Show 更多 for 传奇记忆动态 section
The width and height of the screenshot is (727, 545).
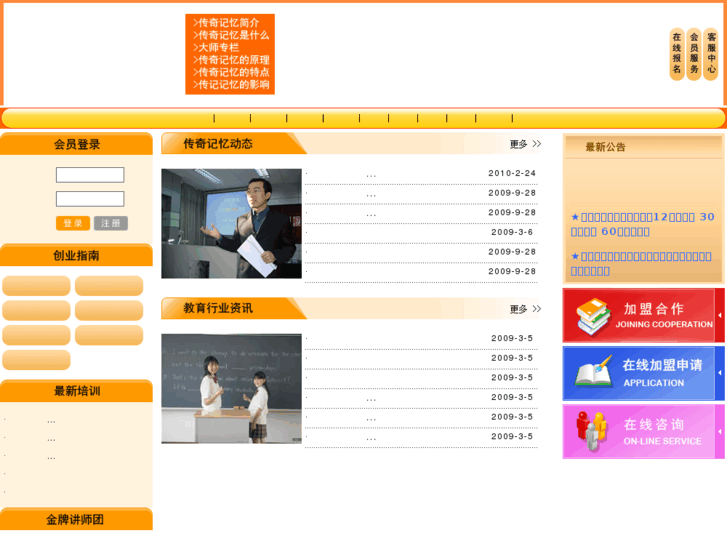coord(525,144)
